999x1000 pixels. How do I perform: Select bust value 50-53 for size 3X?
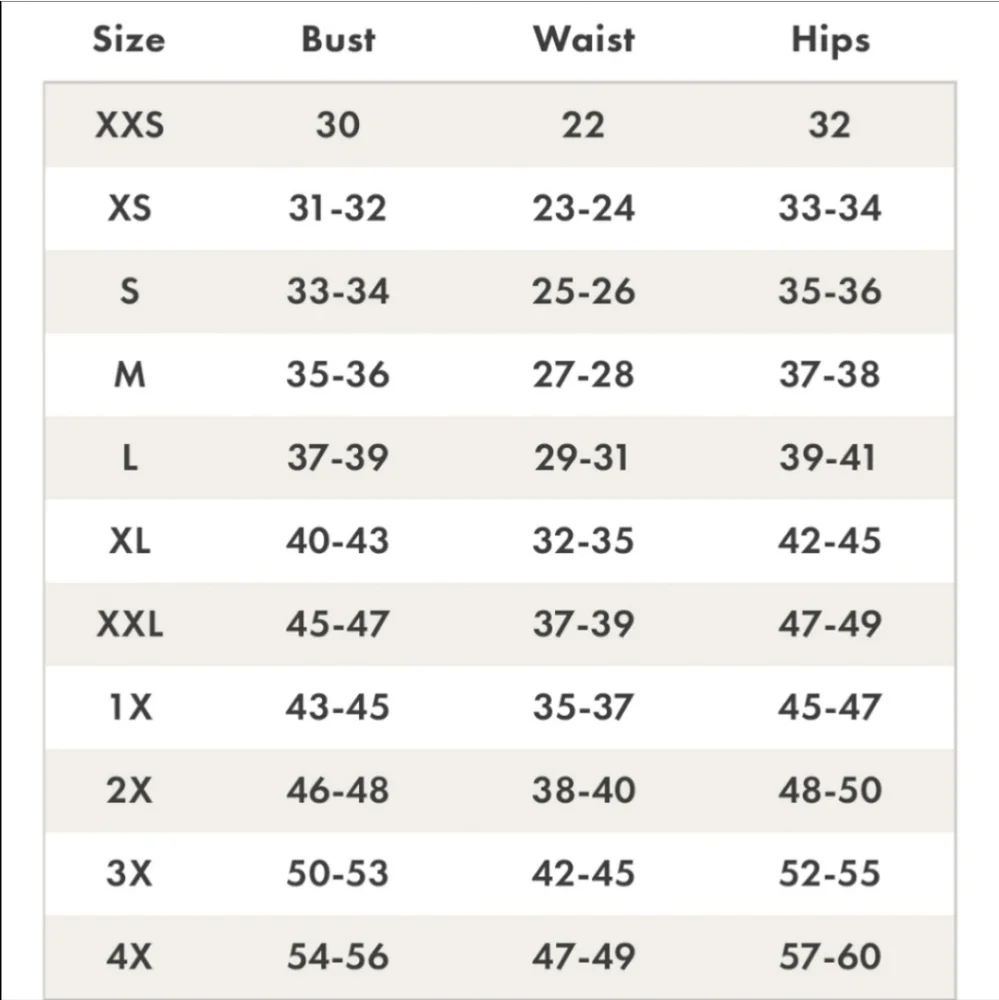338,873
